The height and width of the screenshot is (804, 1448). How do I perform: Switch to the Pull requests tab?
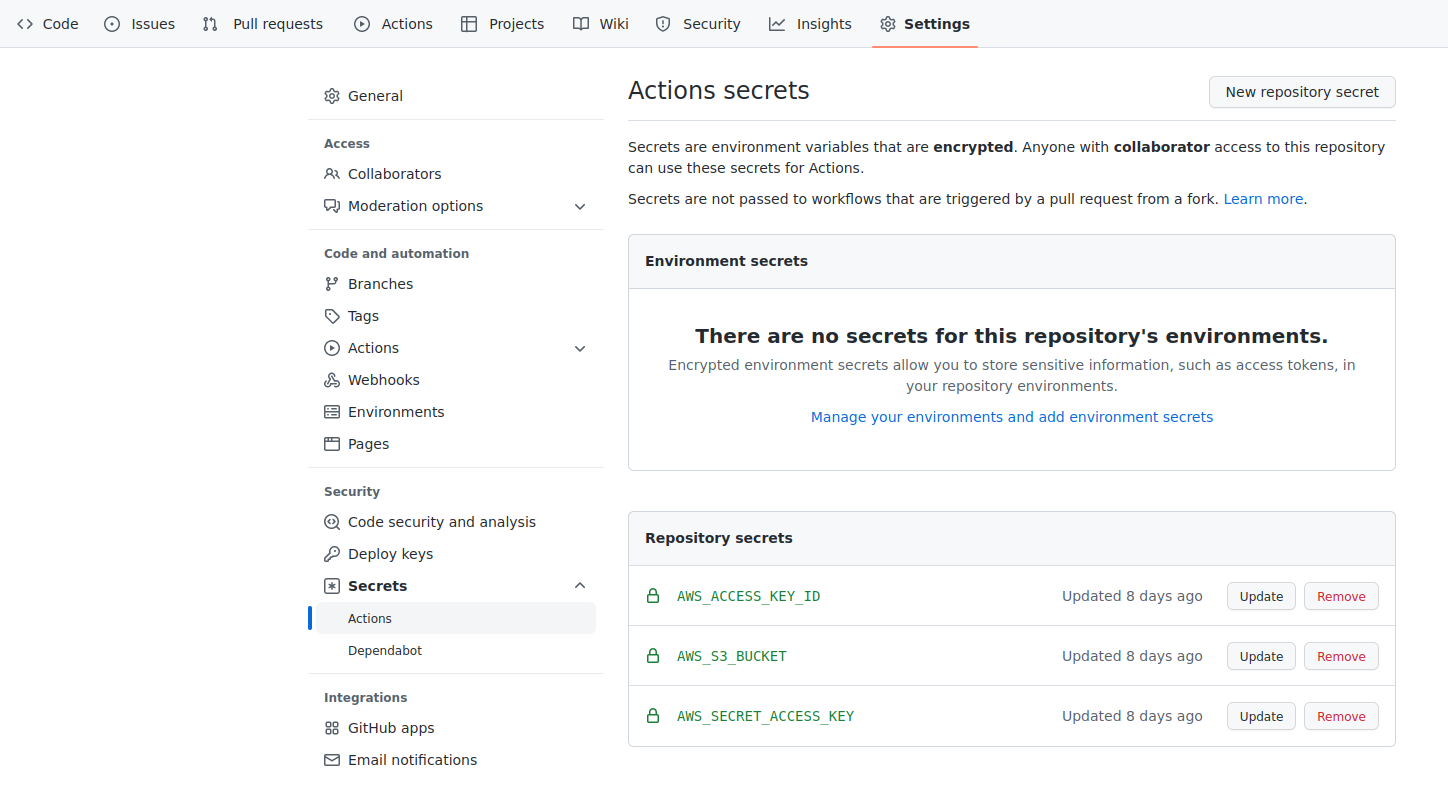(x=263, y=24)
